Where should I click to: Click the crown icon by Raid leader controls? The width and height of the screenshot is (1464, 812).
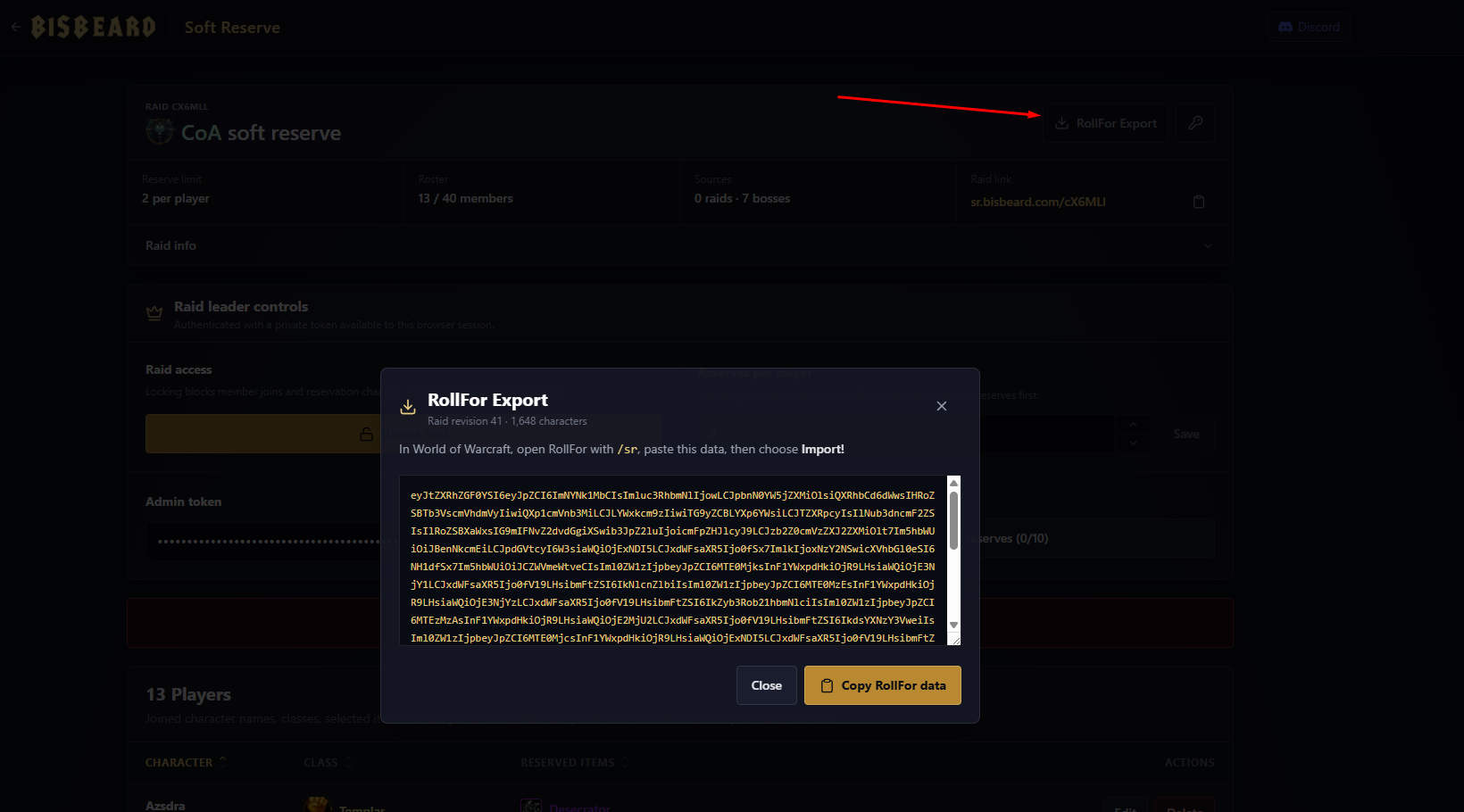[154, 313]
